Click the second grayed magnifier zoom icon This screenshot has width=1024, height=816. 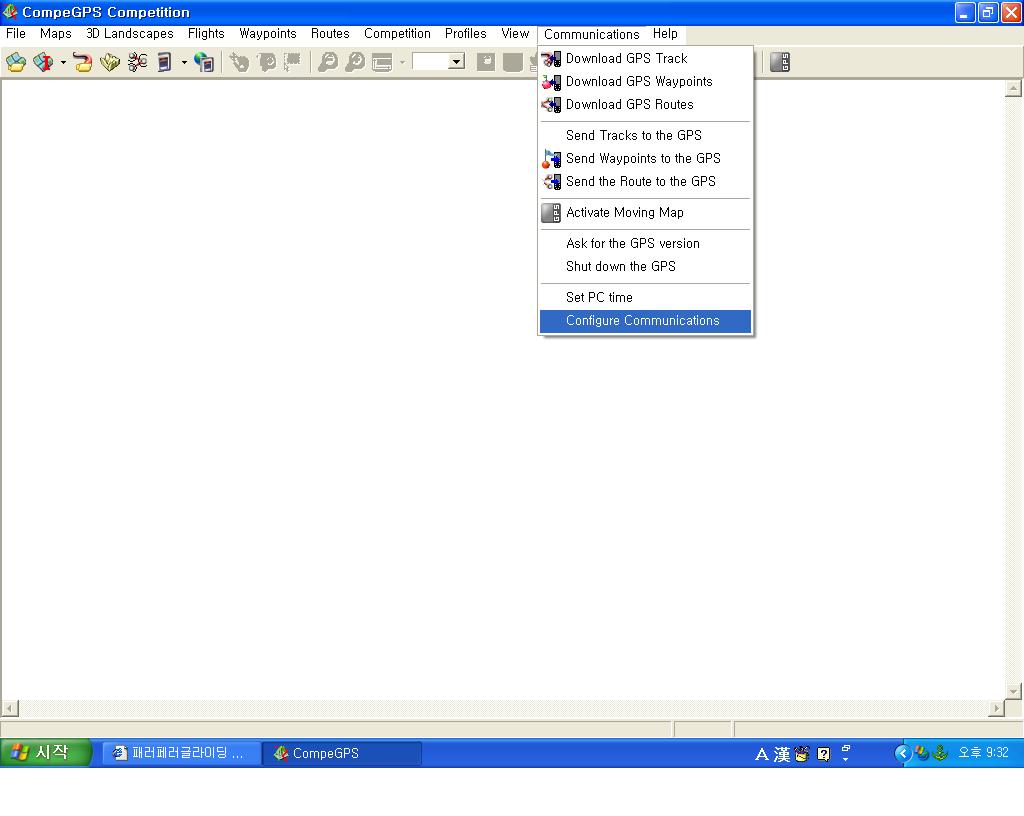coord(355,63)
